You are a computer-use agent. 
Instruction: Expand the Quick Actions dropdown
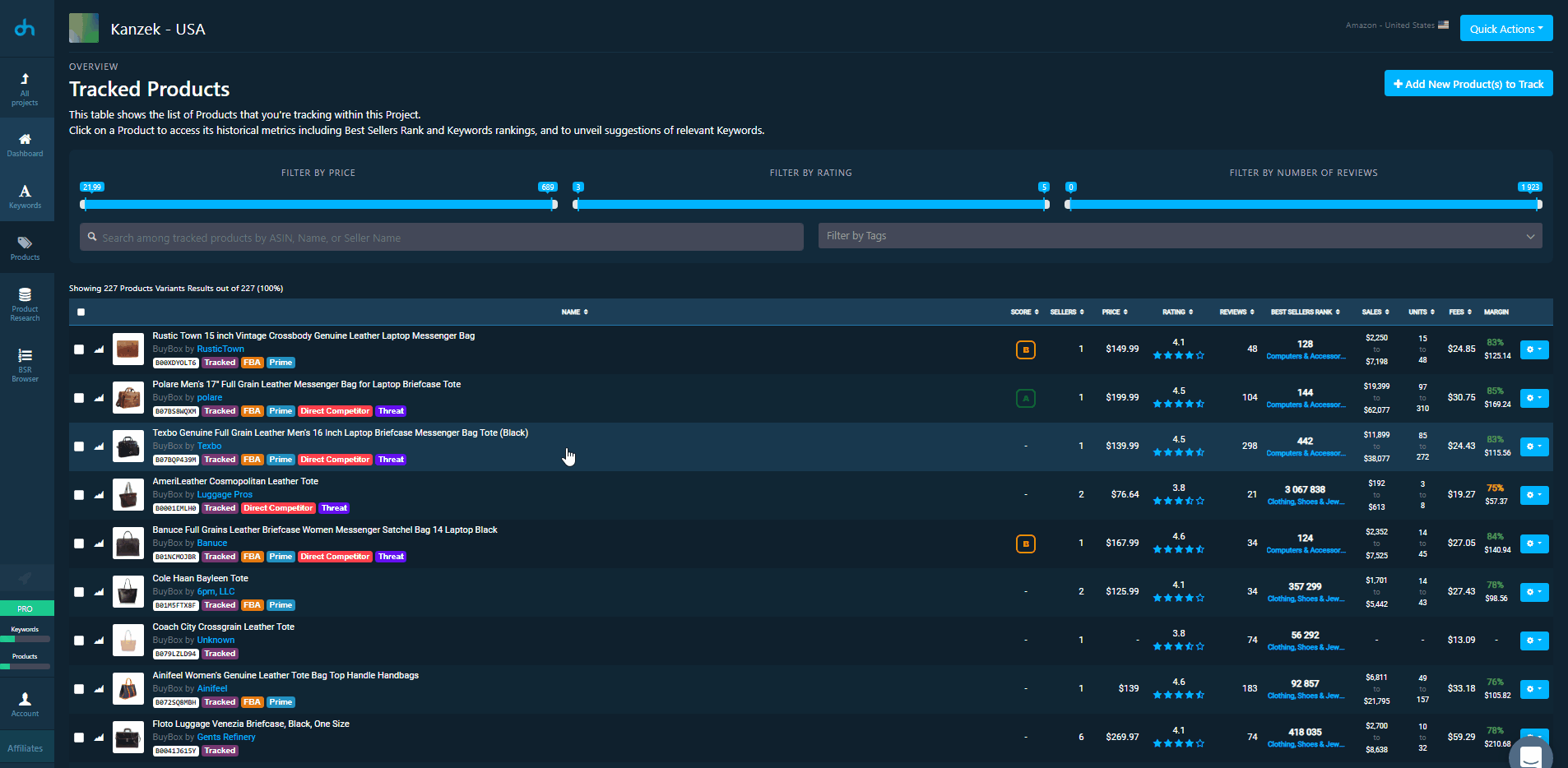1506,29
